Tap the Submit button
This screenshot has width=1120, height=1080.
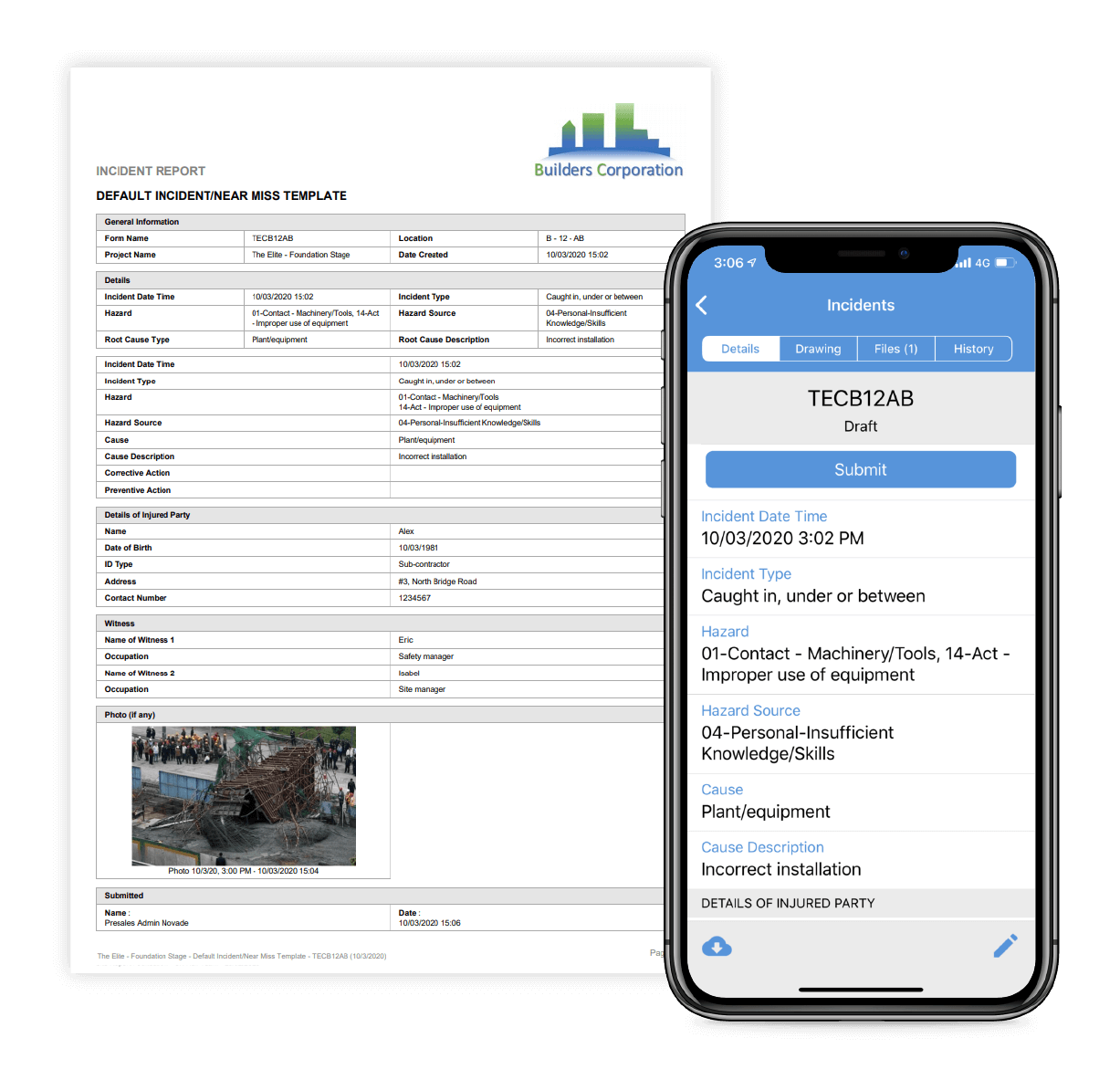tap(860, 469)
